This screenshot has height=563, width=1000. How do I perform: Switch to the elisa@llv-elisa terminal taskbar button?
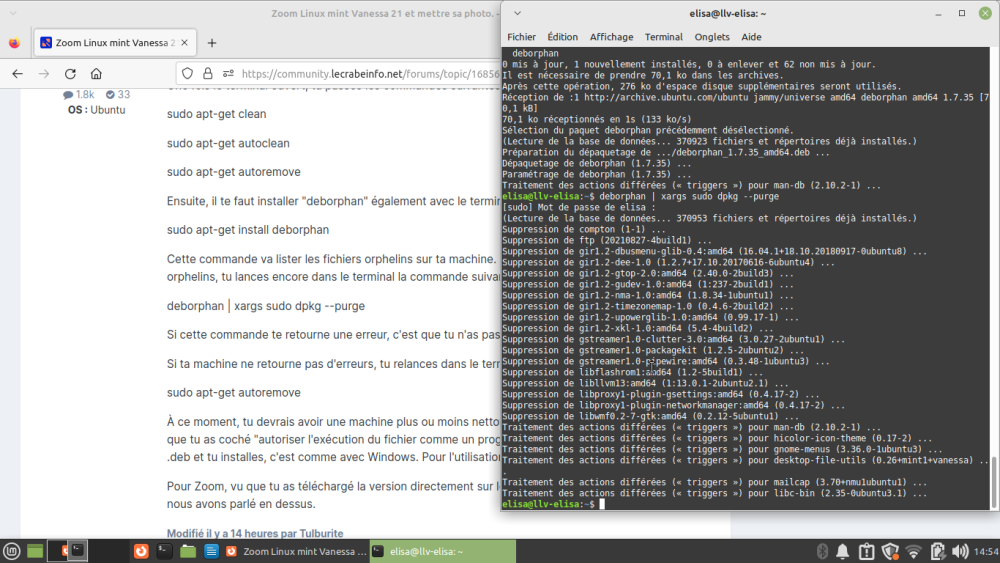[x=440, y=551]
